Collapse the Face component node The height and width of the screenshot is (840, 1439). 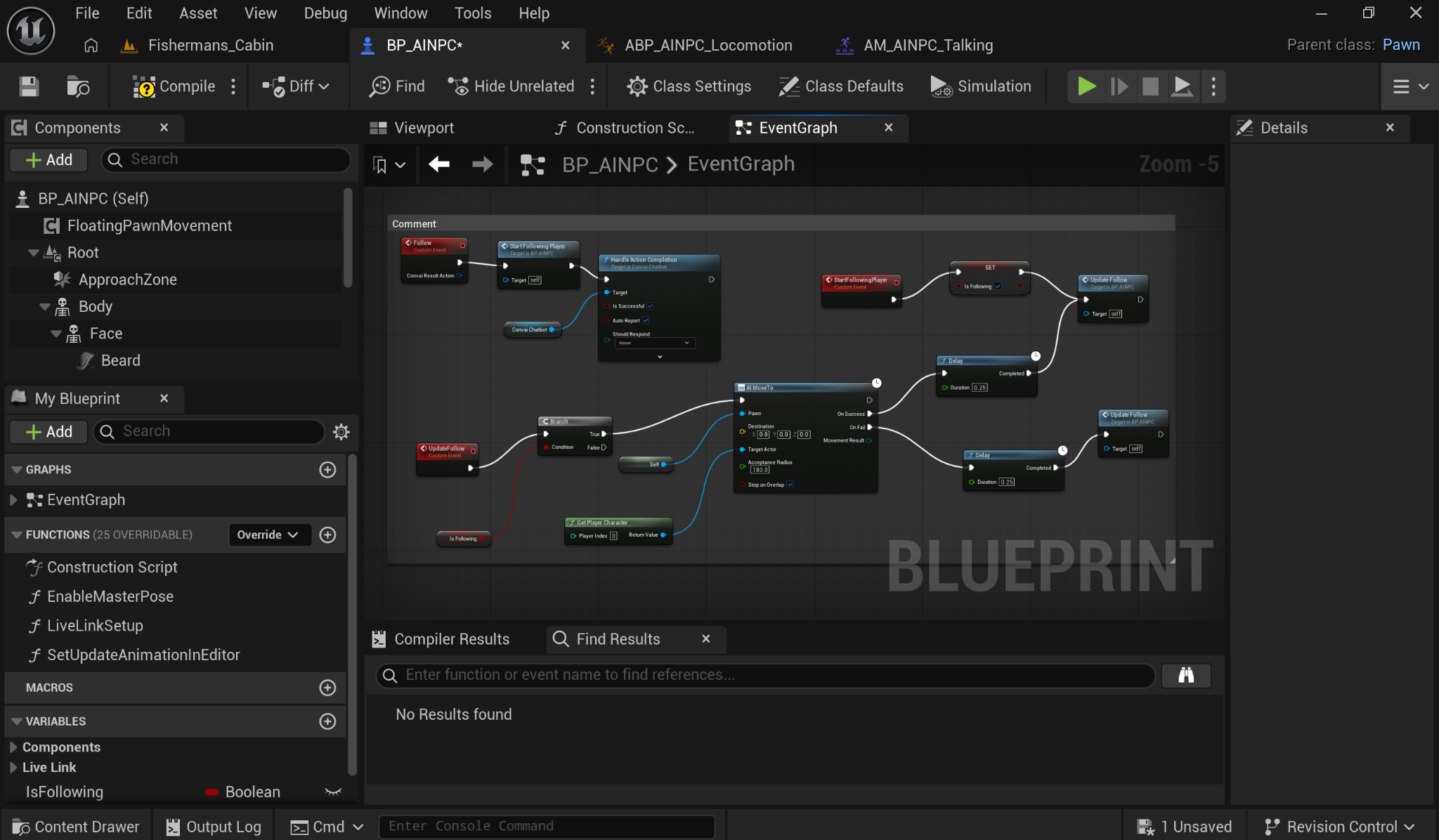[56, 334]
